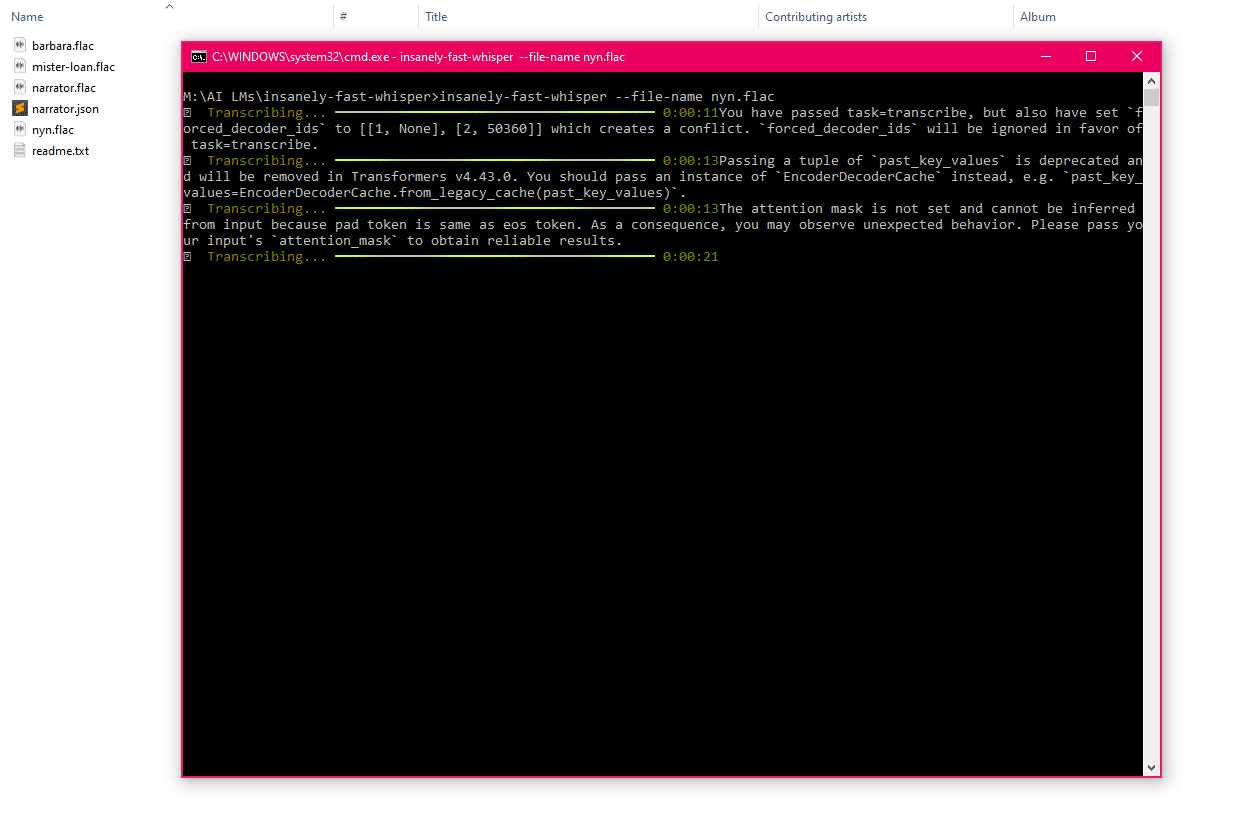Screen dimensions: 1234x830
Task: Click the readme.txt document icon
Action: (20, 151)
